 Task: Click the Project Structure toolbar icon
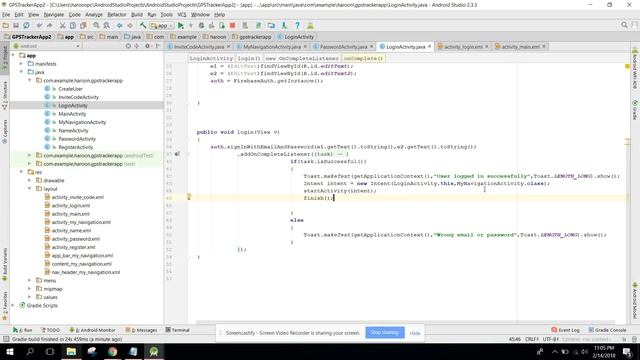pyautogui.click(x=271, y=25)
